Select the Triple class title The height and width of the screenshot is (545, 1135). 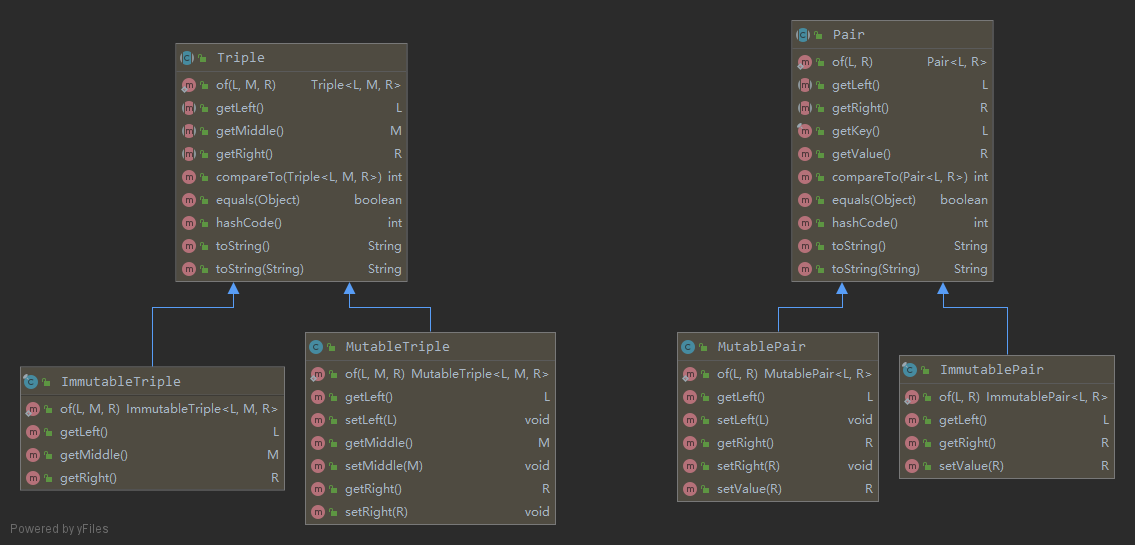[x=241, y=58]
